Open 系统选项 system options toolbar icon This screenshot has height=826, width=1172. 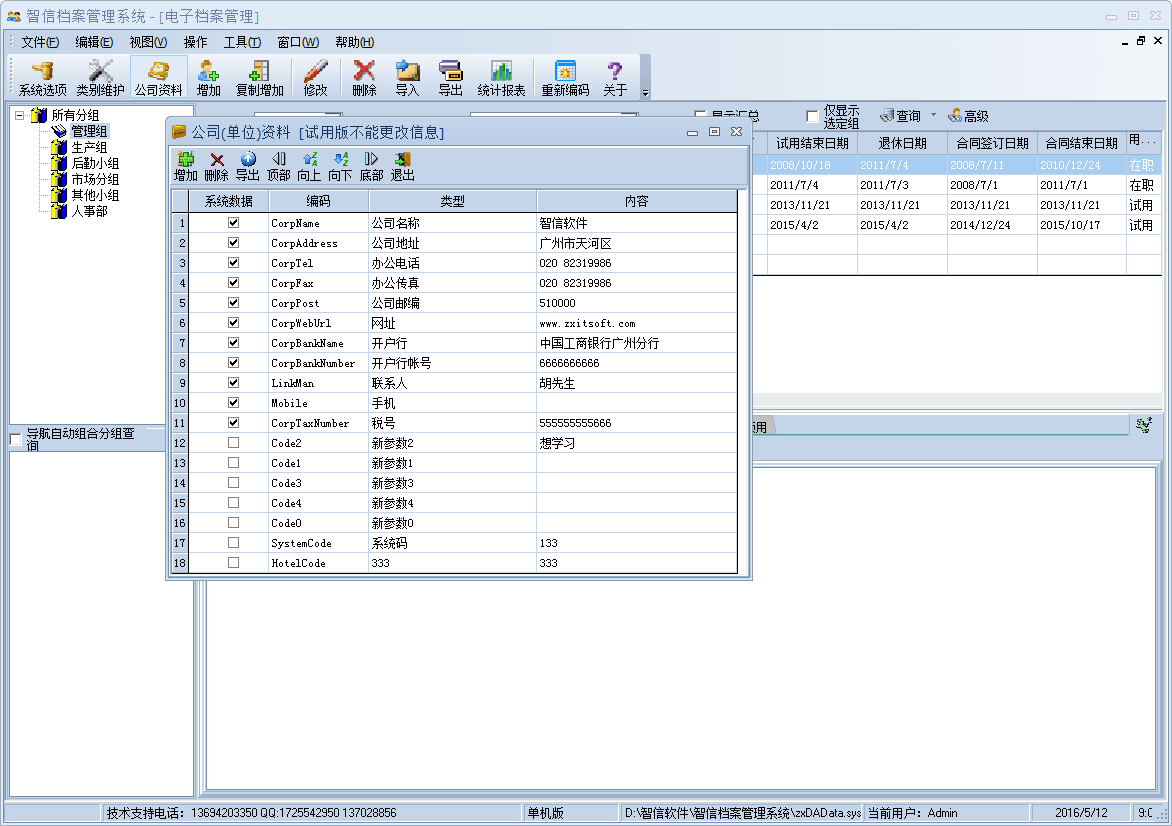(x=42, y=78)
